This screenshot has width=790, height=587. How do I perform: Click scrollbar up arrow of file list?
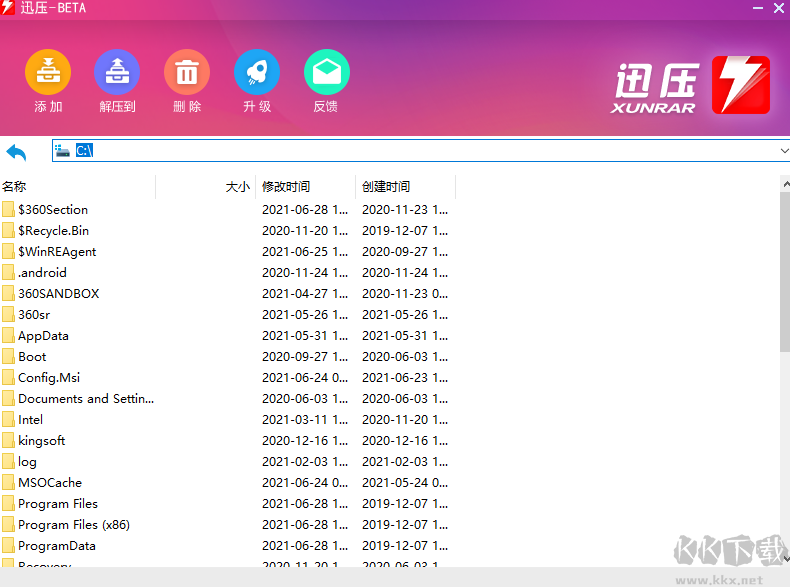click(x=785, y=184)
